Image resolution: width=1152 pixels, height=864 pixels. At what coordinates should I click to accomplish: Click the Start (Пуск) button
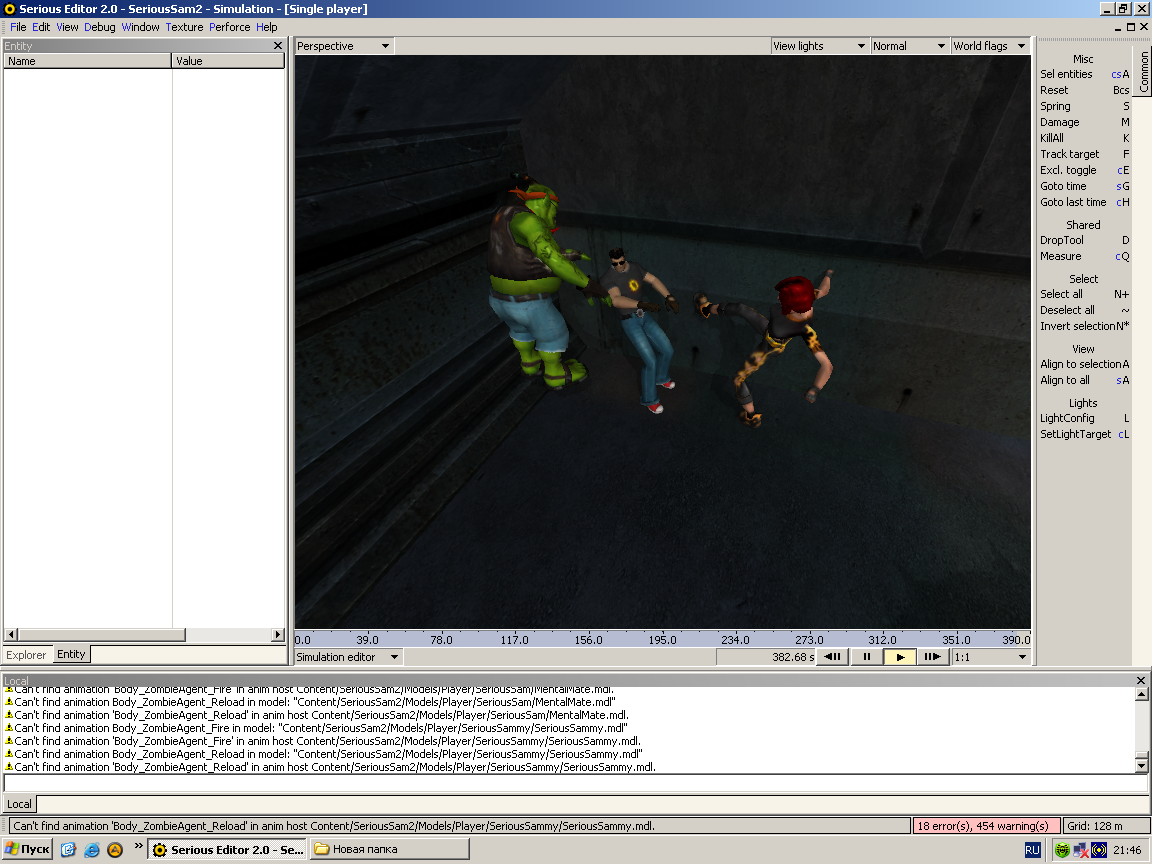coord(28,849)
